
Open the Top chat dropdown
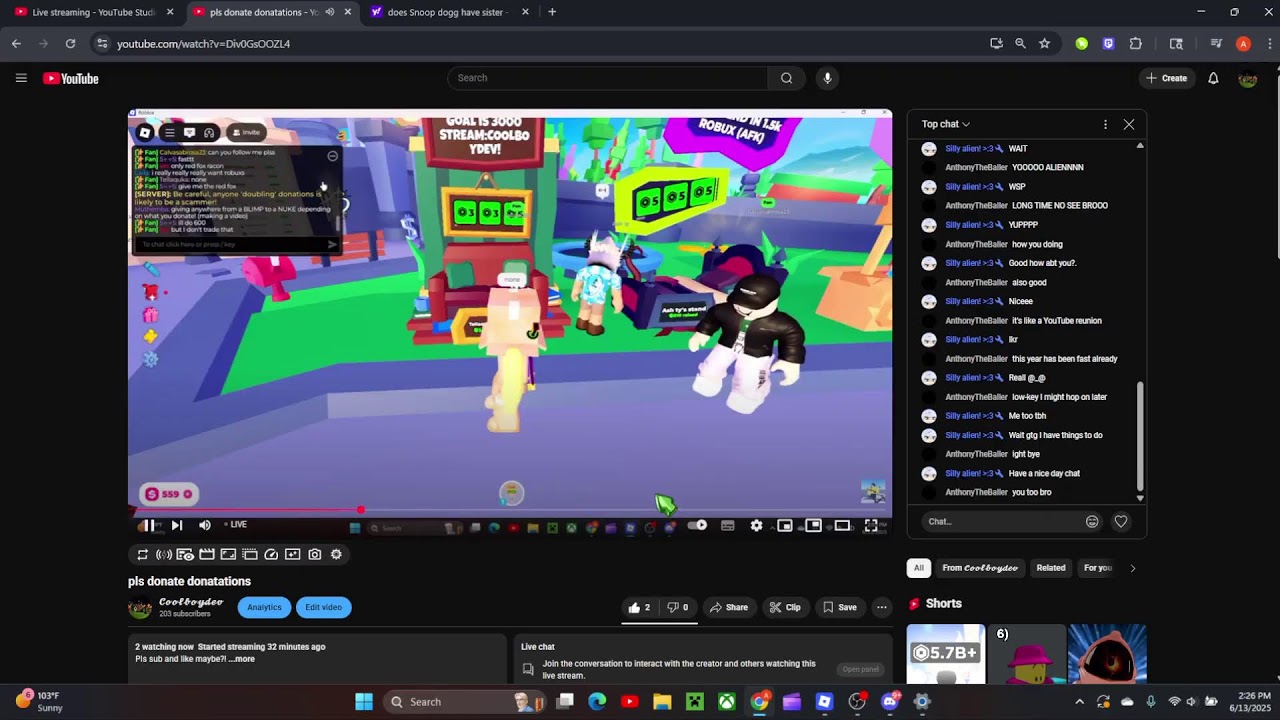946,124
